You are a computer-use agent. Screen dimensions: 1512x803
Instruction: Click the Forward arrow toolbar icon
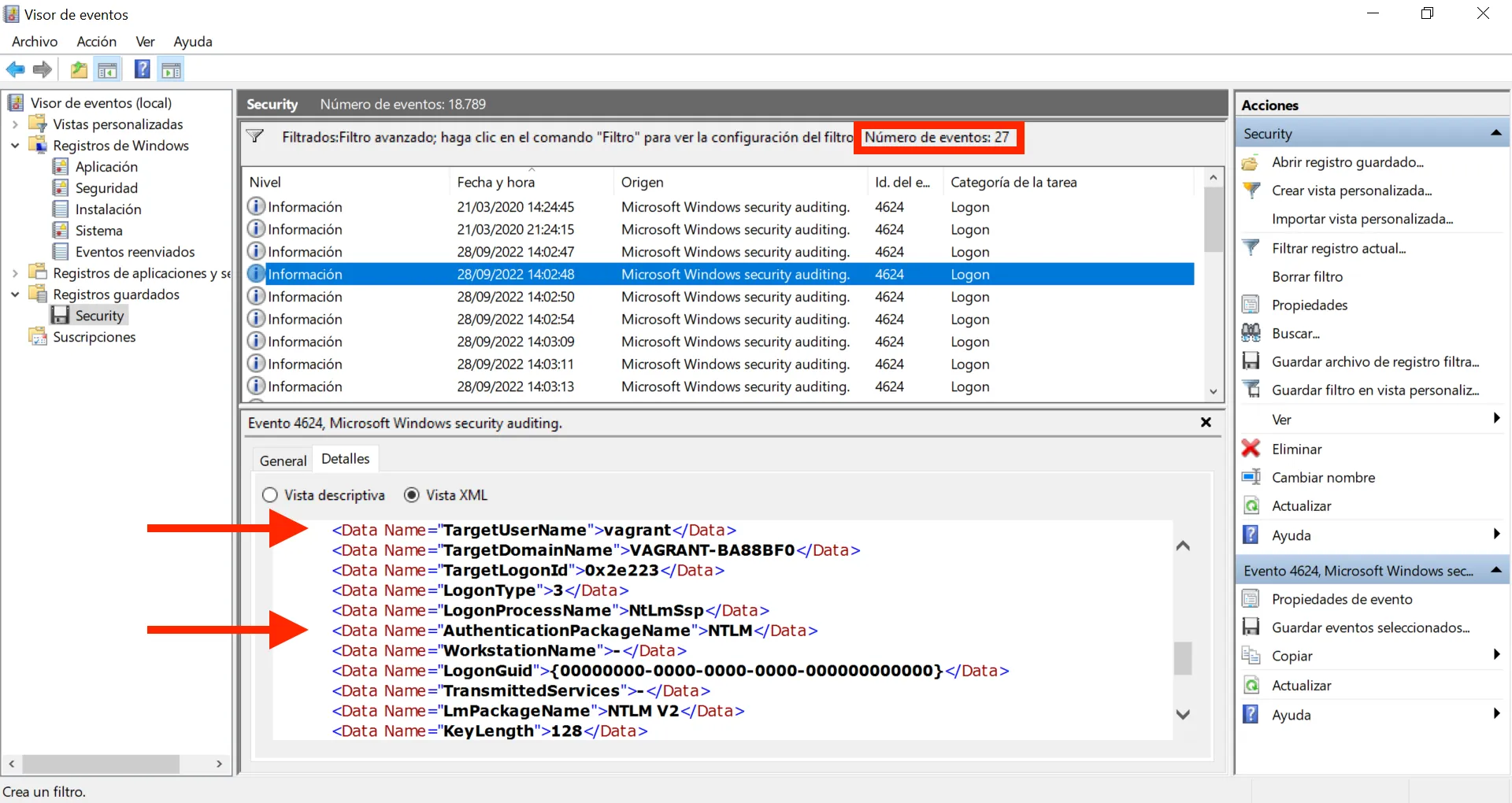click(x=43, y=70)
